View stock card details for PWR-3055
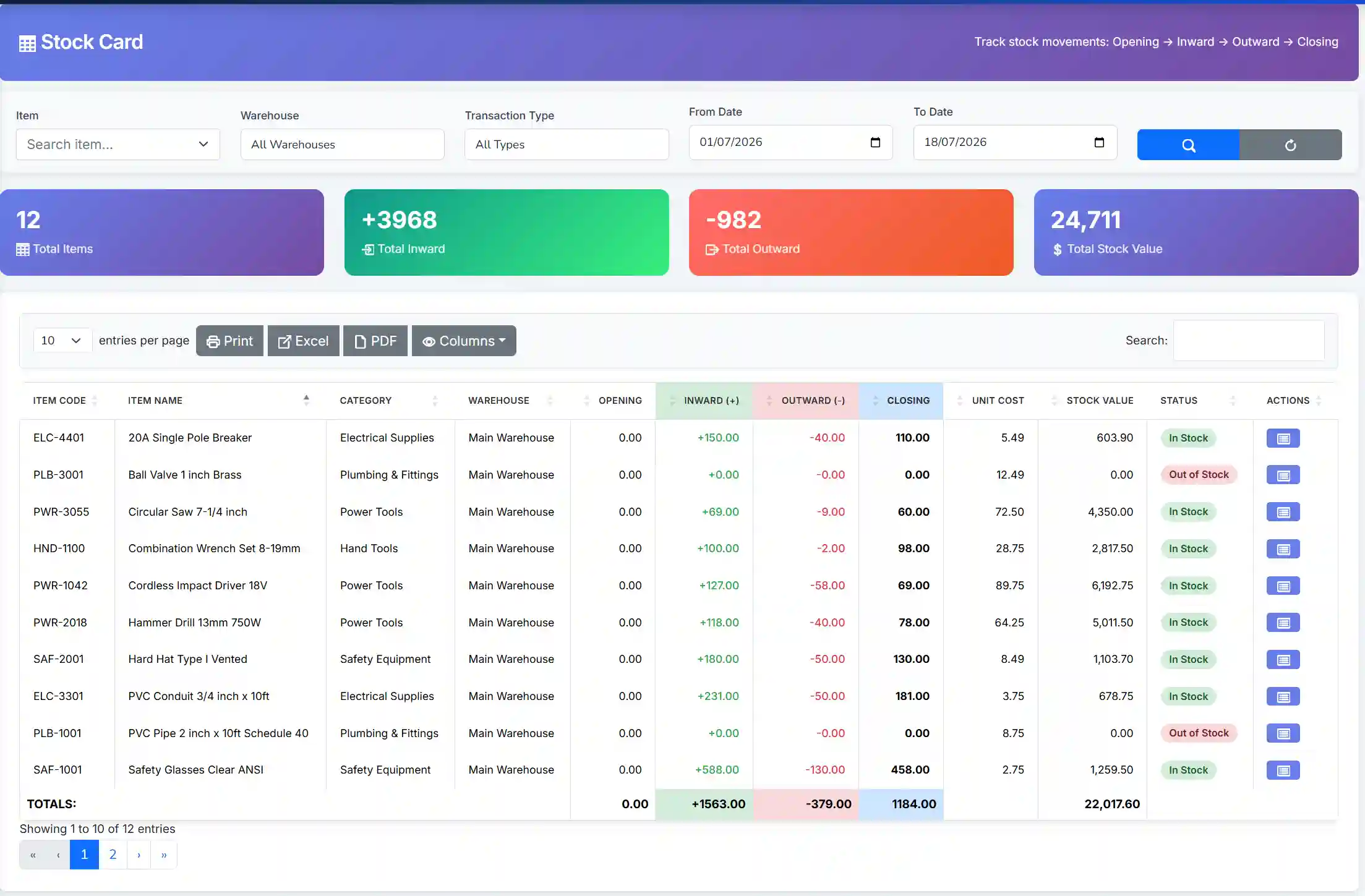 pyautogui.click(x=1283, y=512)
